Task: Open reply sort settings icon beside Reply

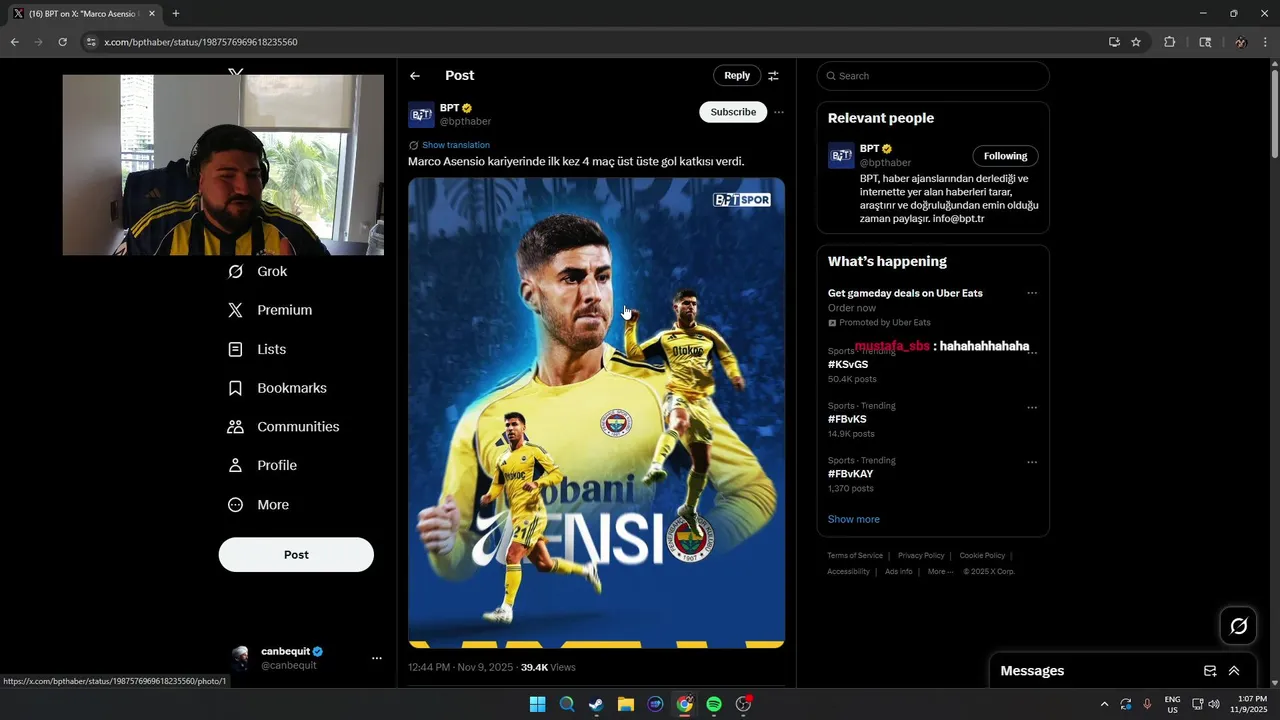Action: (773, 76)
